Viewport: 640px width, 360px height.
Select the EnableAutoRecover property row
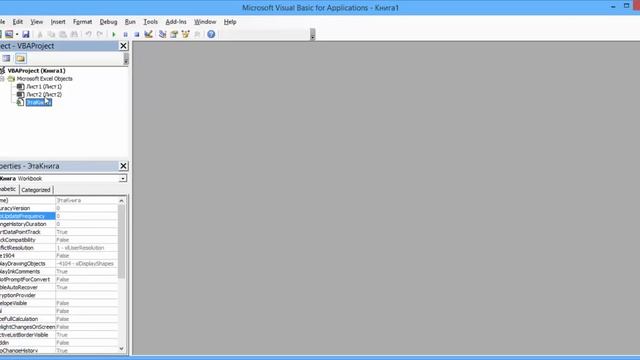[x=58, y=287]
